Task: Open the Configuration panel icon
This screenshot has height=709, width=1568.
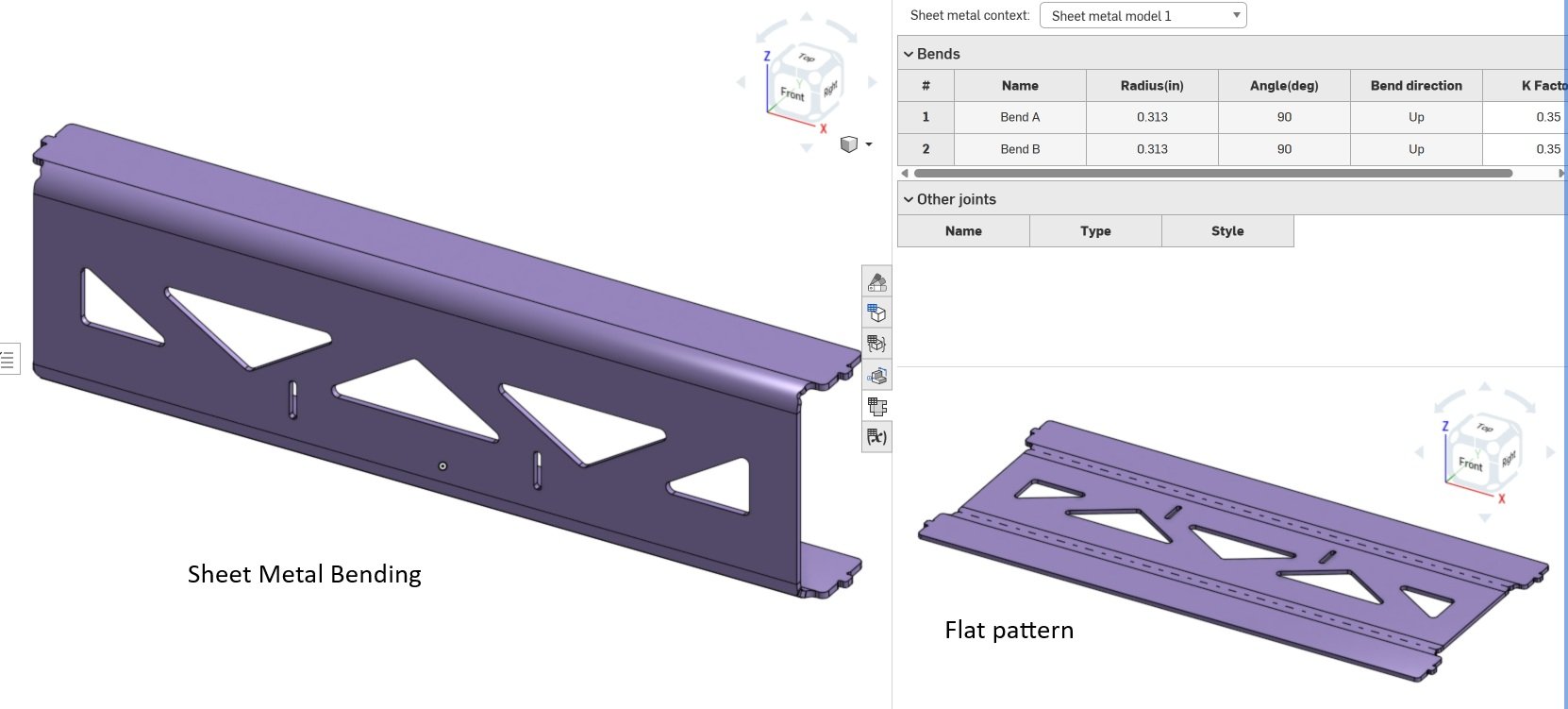Action: pyautogui.click(x=876, y=312)
